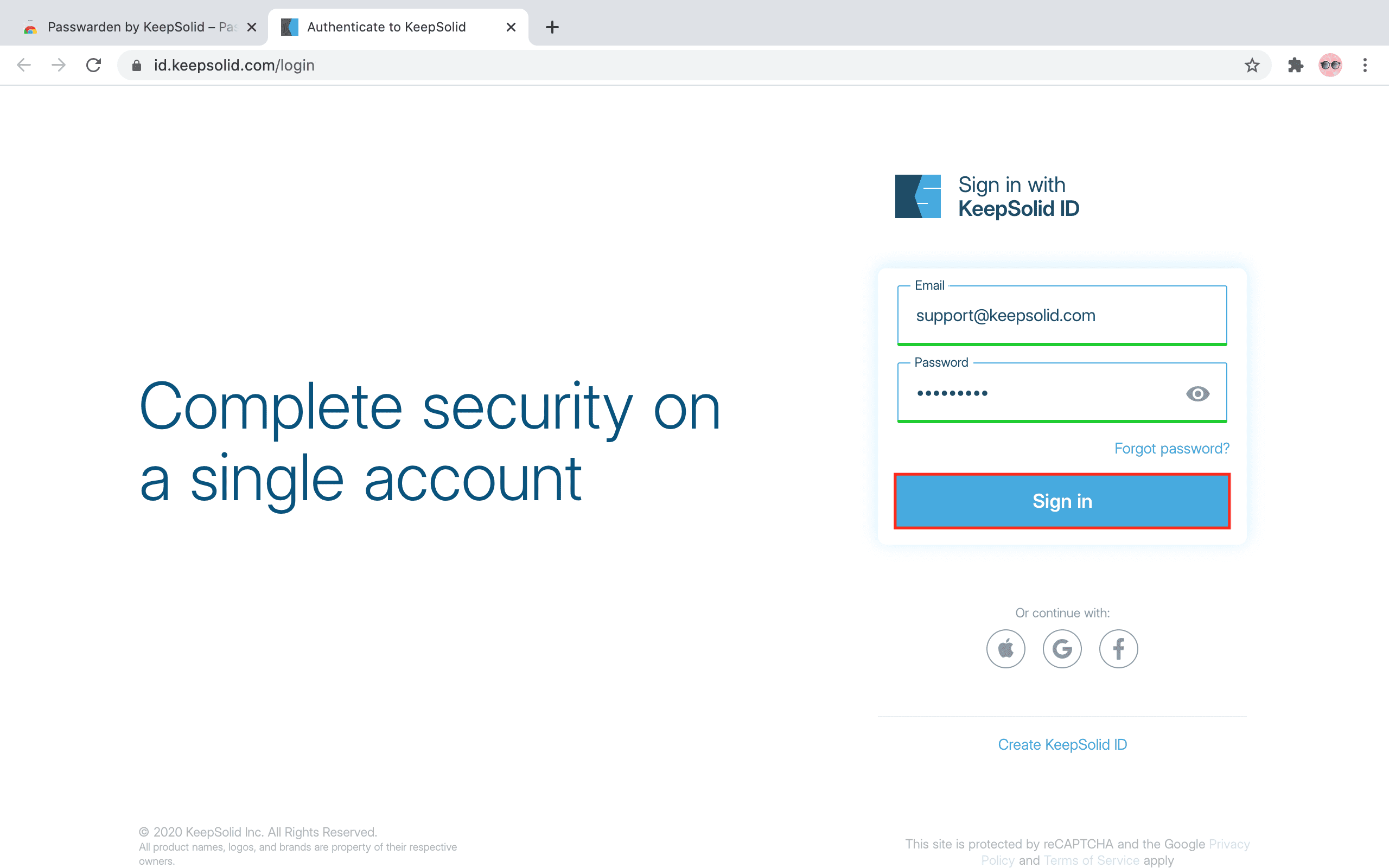Open the Extensions puzzle icon

point(1296,66)
